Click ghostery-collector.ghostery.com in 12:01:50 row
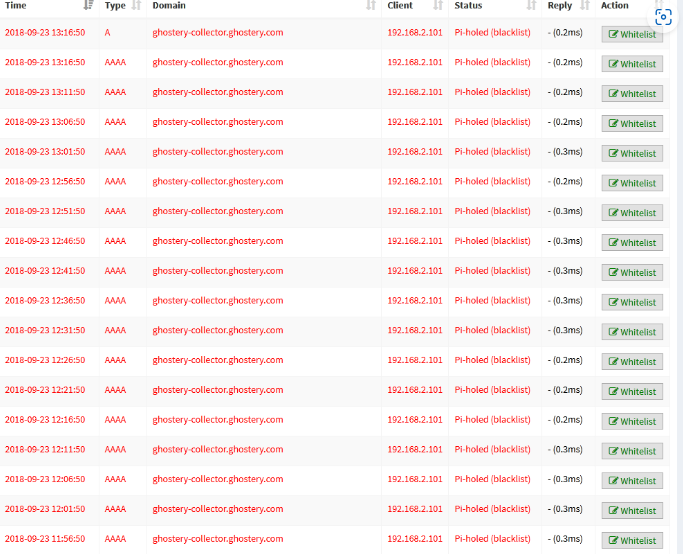The height and width of the screenshot is (554, 683). click(x=218, y=509)
